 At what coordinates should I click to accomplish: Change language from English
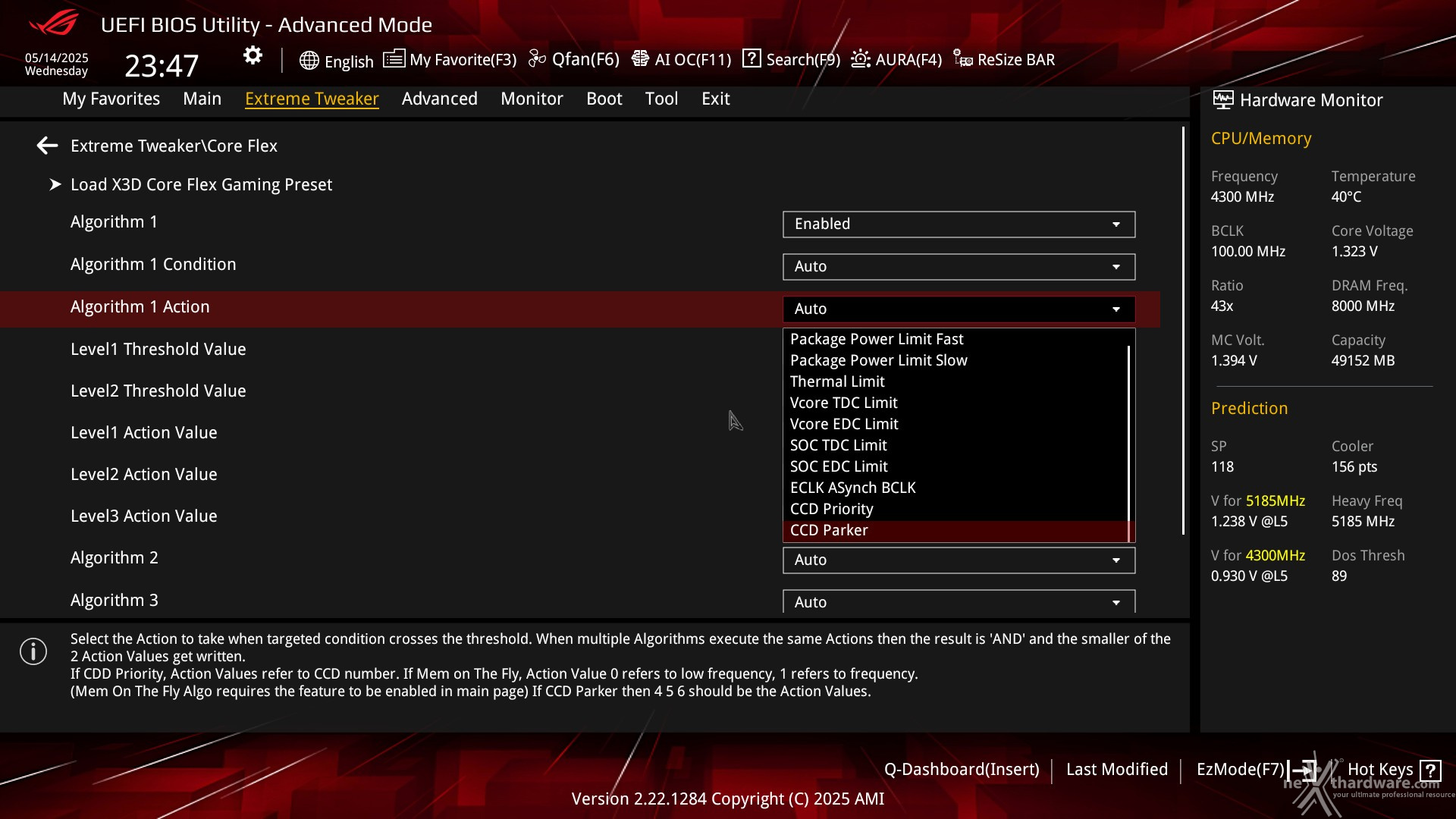[x=349, y=61]
